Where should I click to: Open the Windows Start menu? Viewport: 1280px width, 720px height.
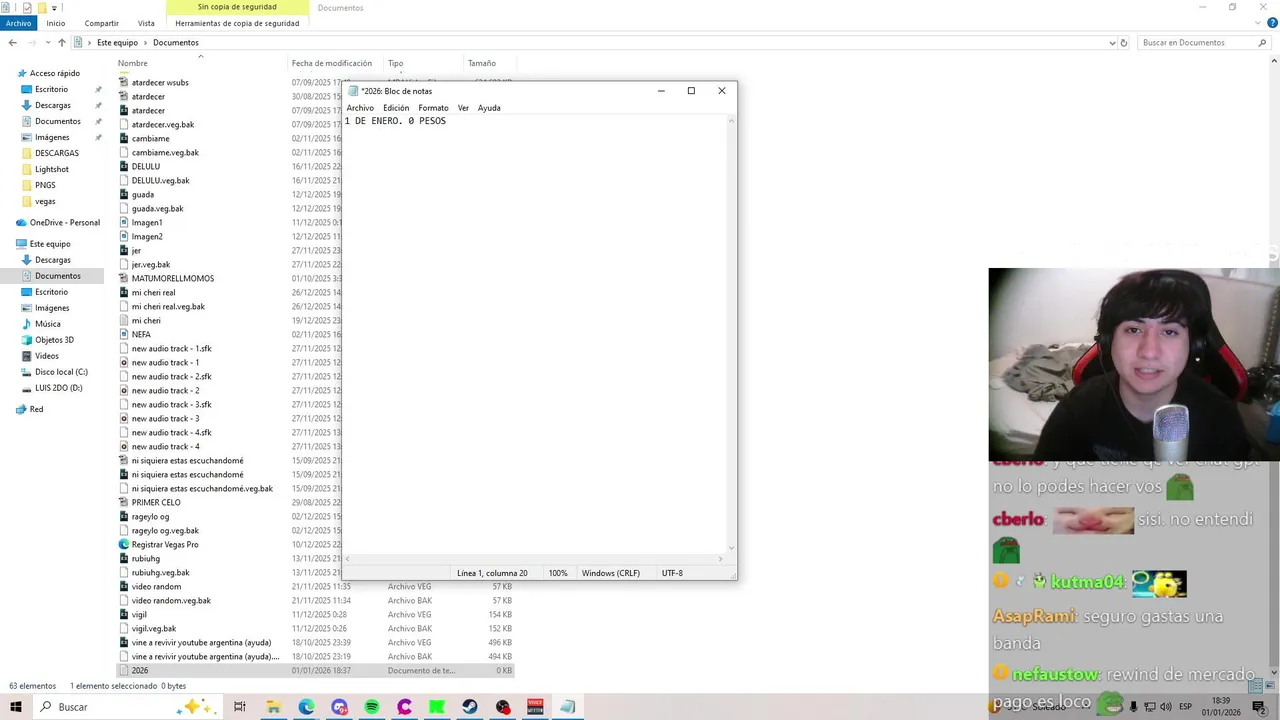coord(15,707)
